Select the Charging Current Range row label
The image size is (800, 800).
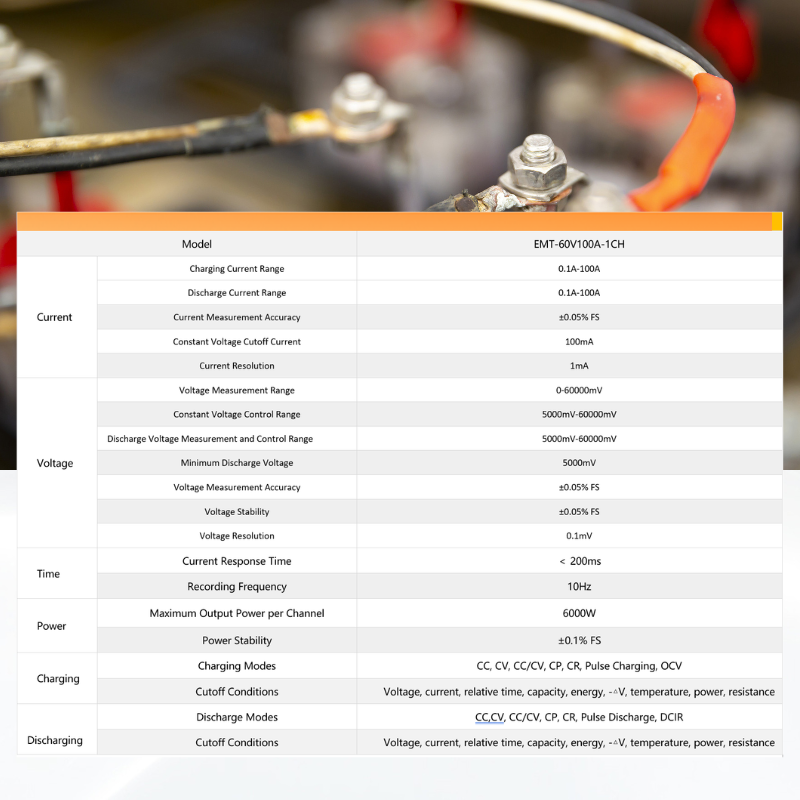[x=237, y=268]
